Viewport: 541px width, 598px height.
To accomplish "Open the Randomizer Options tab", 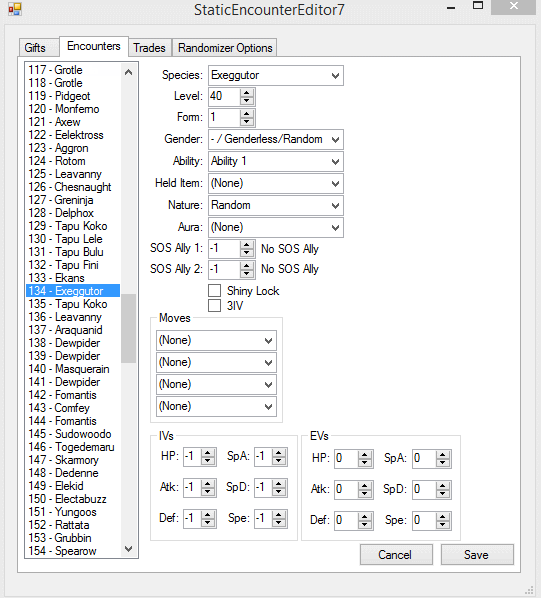I will 225,48.
